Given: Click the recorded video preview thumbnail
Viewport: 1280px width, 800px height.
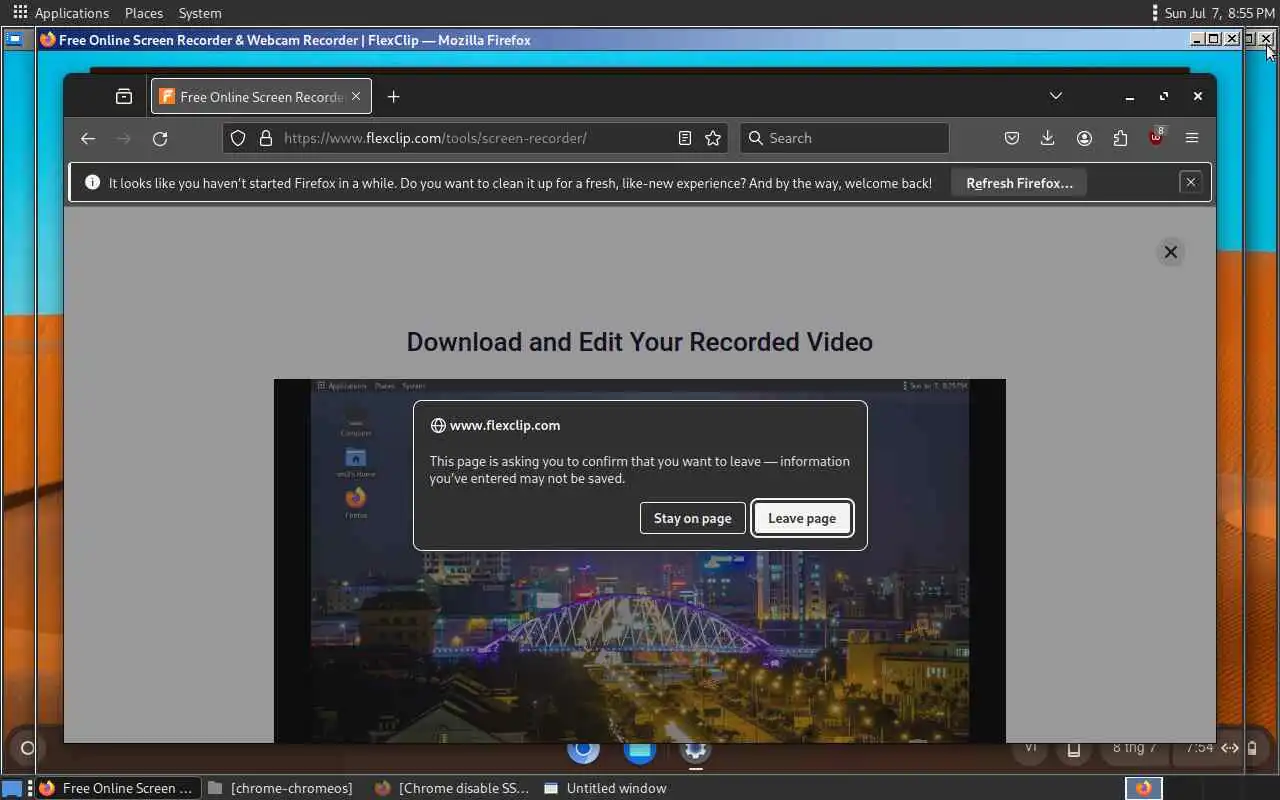Looking at the screenshot, I should pos(640,560).
